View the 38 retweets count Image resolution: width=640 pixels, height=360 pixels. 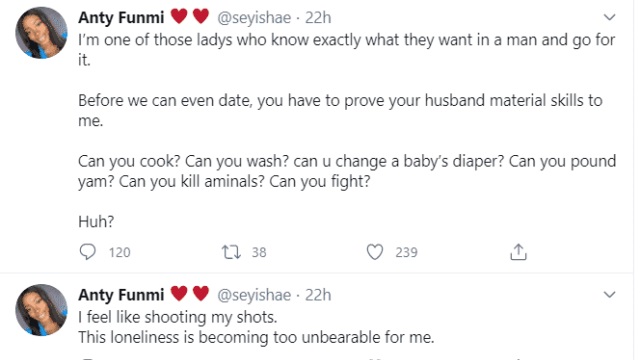[x=259, y=252]
